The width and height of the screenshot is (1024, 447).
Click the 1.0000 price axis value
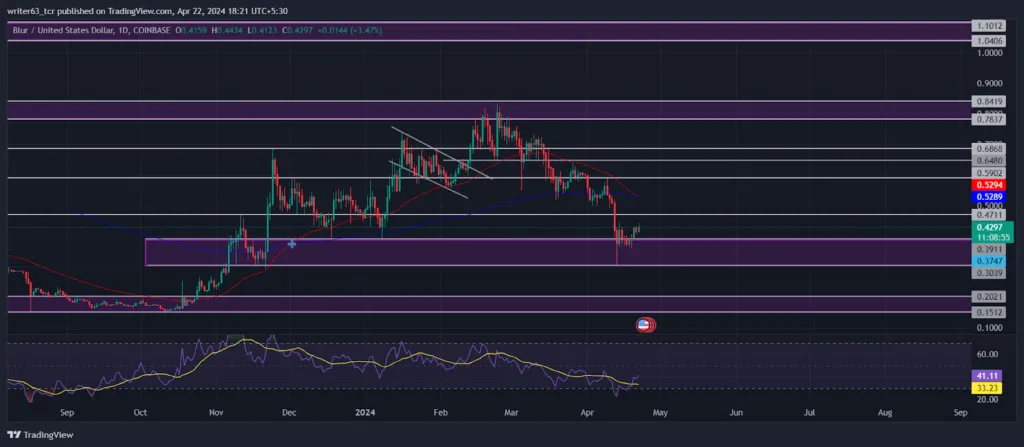pyautogui.click(x=987, y=53)
